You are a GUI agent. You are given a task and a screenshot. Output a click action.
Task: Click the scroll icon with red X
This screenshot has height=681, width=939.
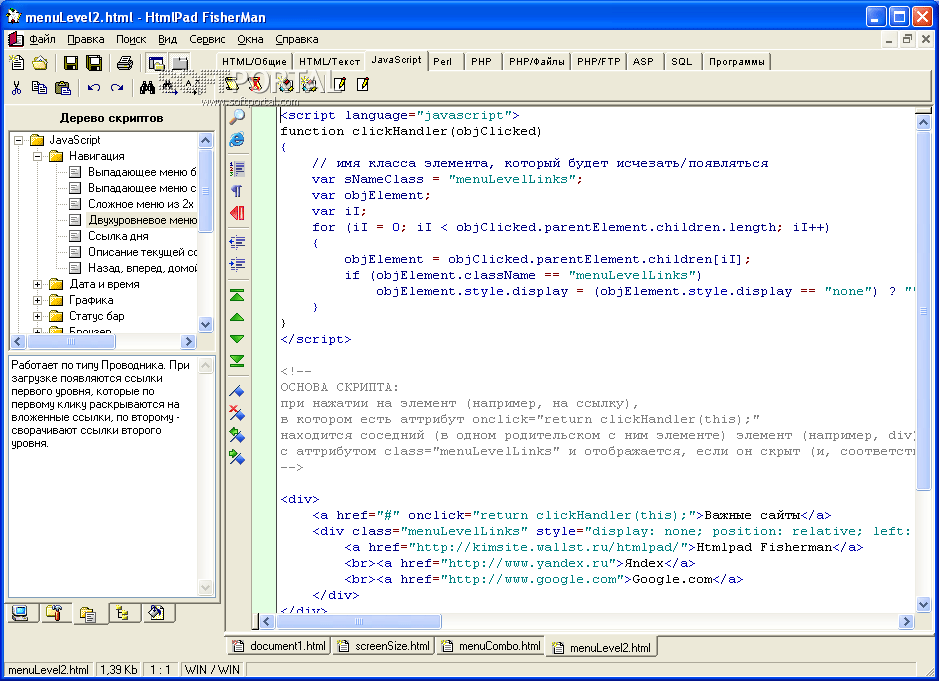click(x=255, y=84)
